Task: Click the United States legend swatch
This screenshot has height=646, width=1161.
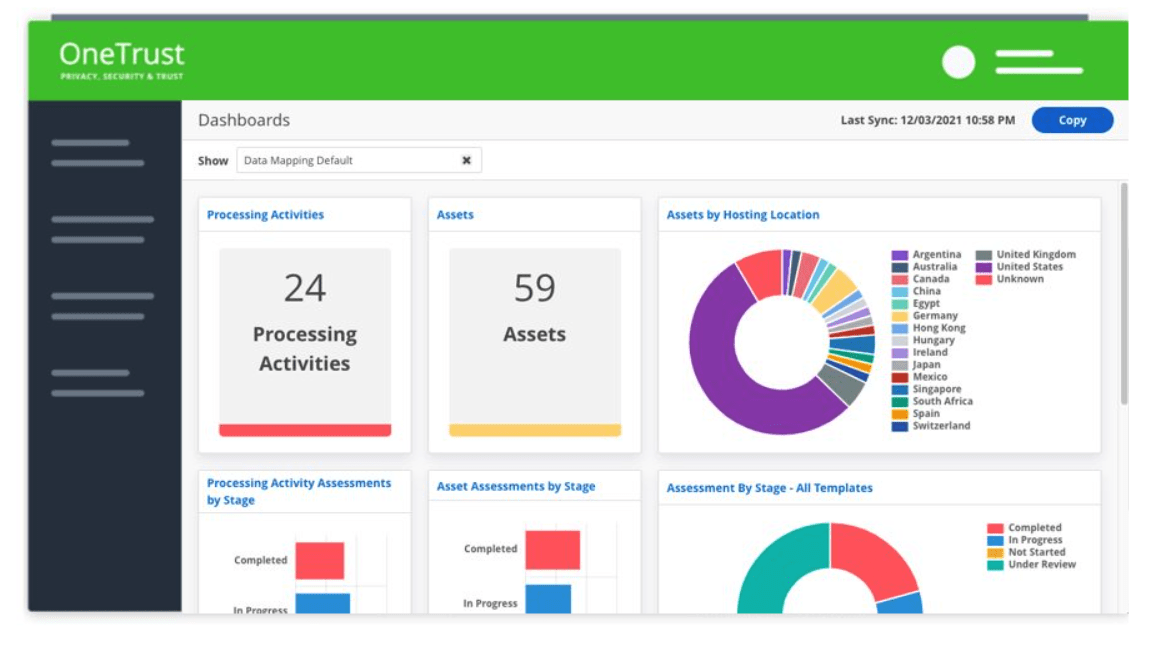Action: [x=983, y=267]
